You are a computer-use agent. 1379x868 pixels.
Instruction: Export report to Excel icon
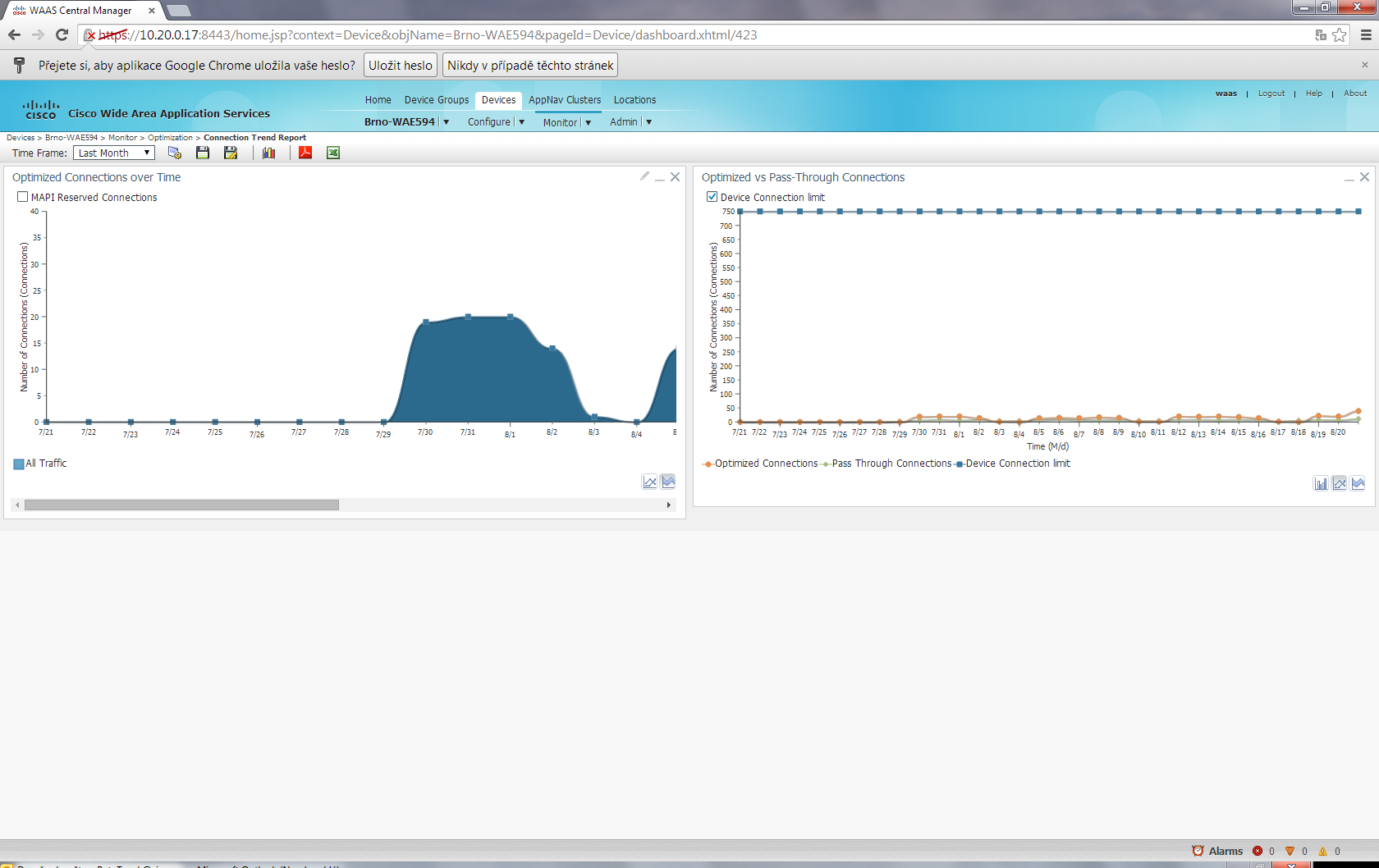pyautogui.click(x=333, y=153)
